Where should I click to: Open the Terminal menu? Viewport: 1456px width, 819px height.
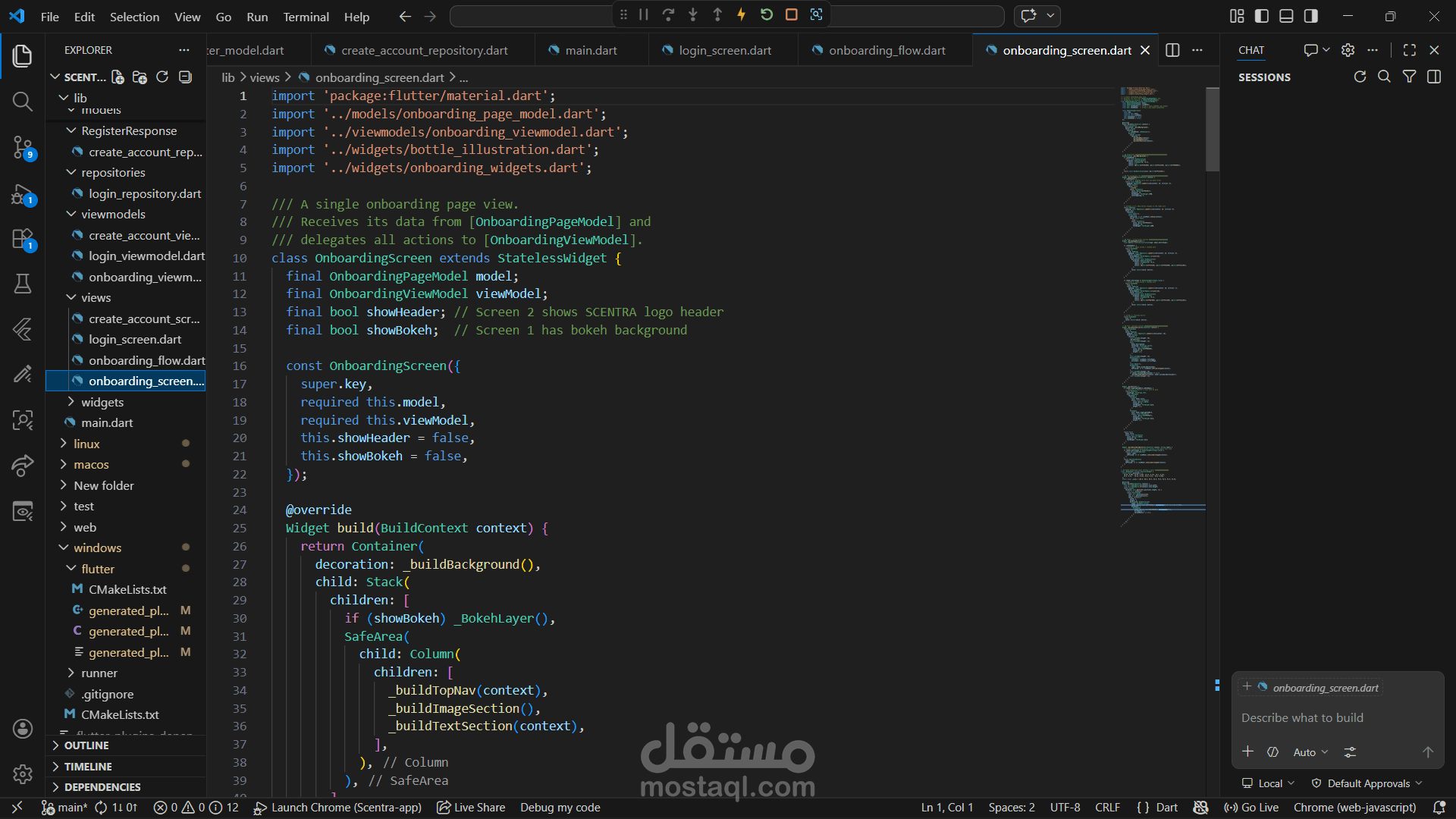306,17
